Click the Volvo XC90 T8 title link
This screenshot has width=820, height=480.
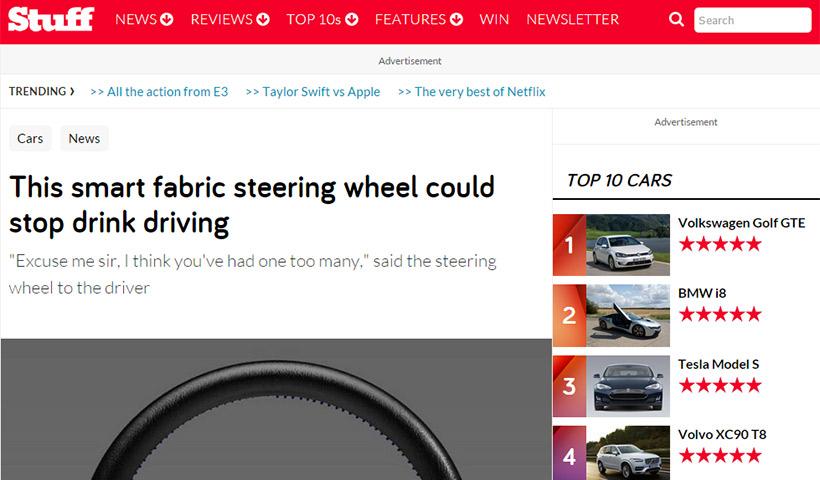[x=722, y=434]
